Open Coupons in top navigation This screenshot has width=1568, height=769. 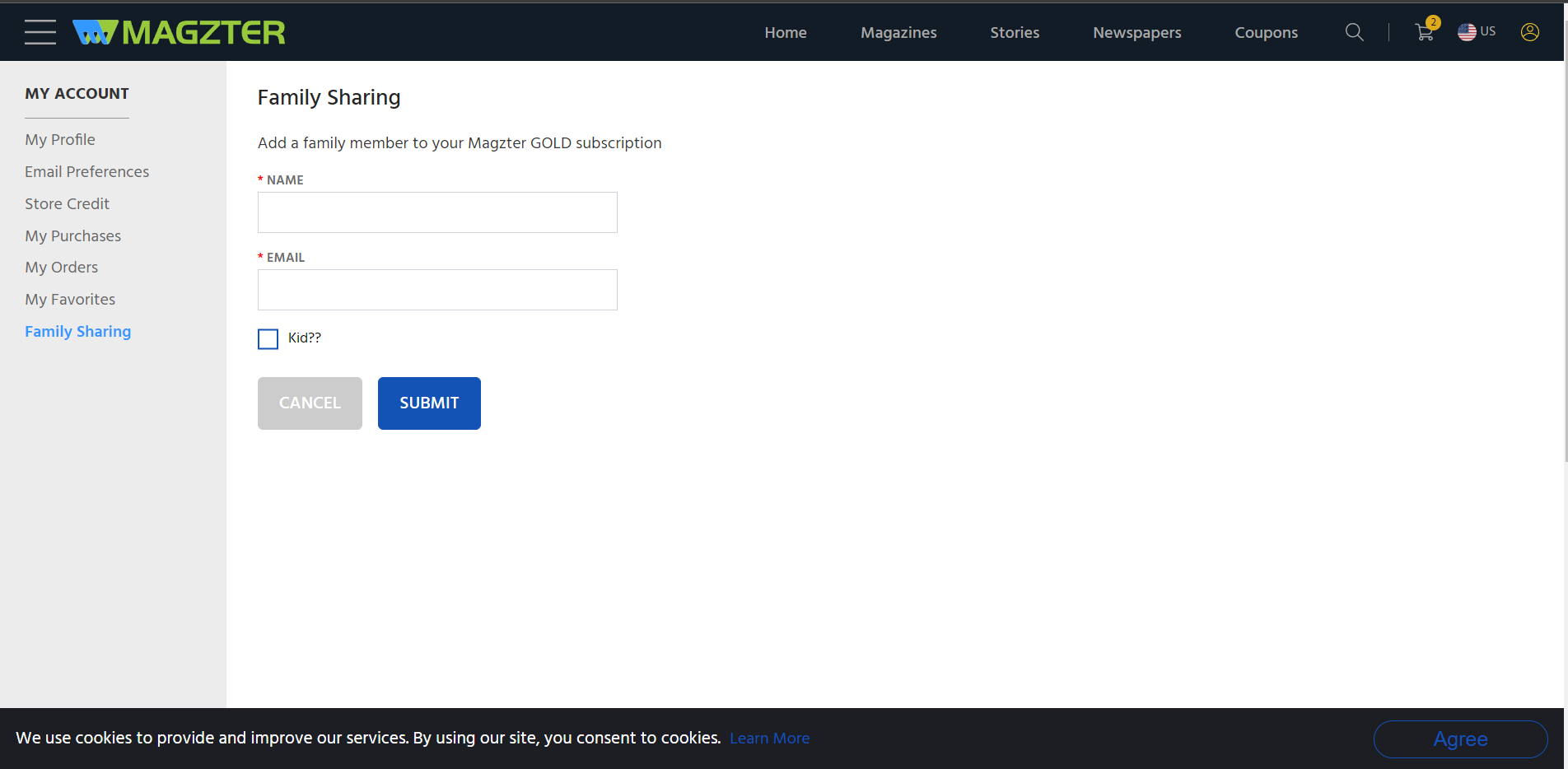point(1266,32)
